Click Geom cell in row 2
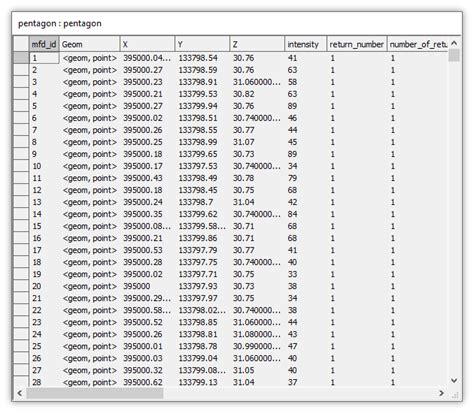Screen dimensions: 474x413 click(x=90, y=70)
